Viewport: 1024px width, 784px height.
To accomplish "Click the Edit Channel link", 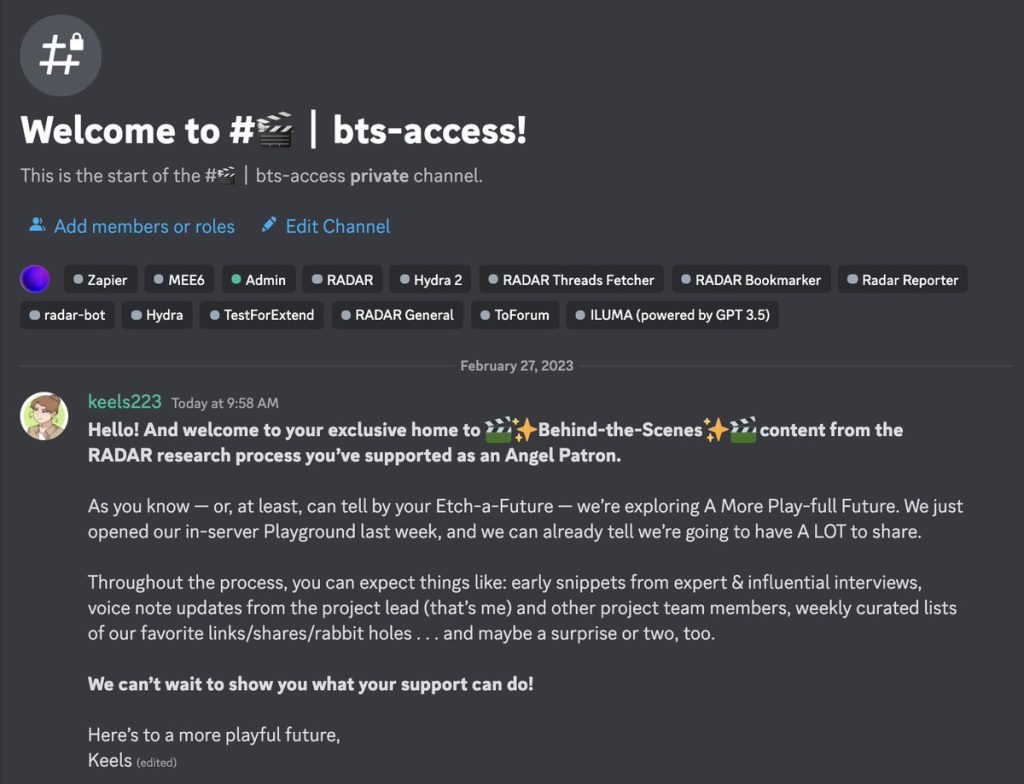I will point(338,226).
